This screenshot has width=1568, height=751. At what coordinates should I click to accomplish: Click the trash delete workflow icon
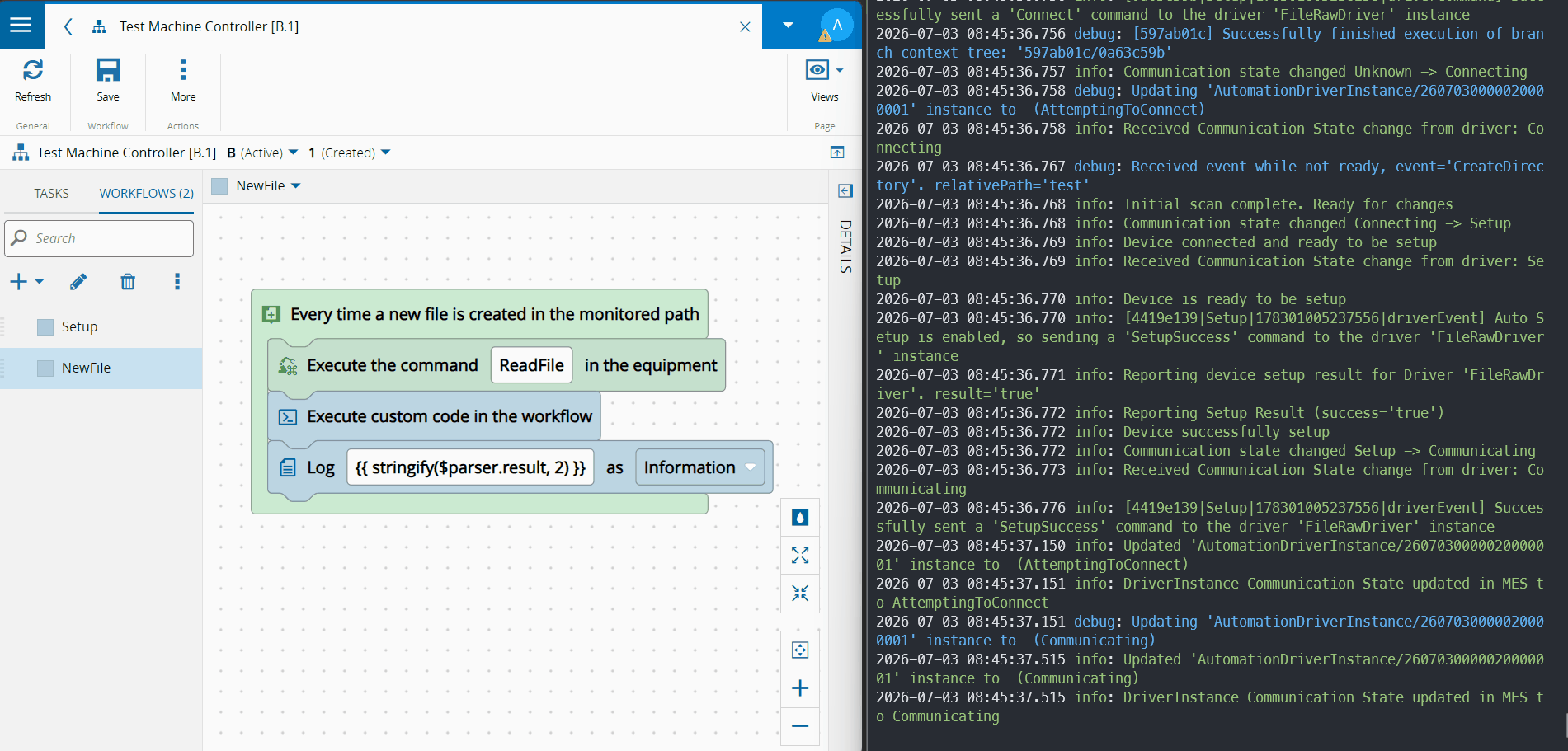pos(128,282)
